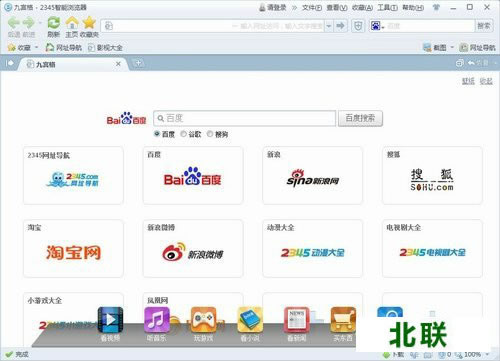This screenshot has height=361, width=500.
Task: Select the 谷歌 search radio button
Action: (183, 134)
